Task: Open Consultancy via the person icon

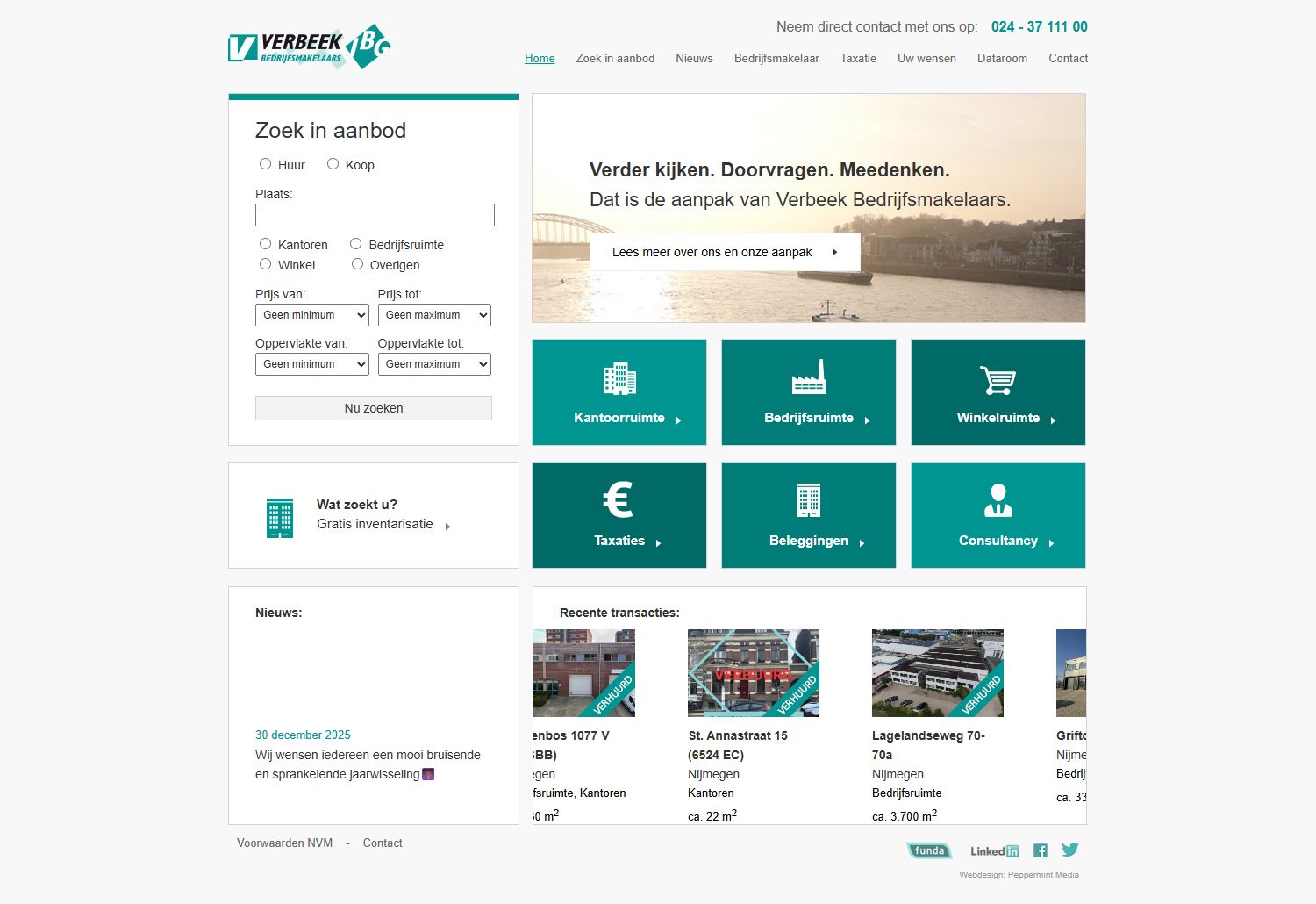Action: [998, 500]
